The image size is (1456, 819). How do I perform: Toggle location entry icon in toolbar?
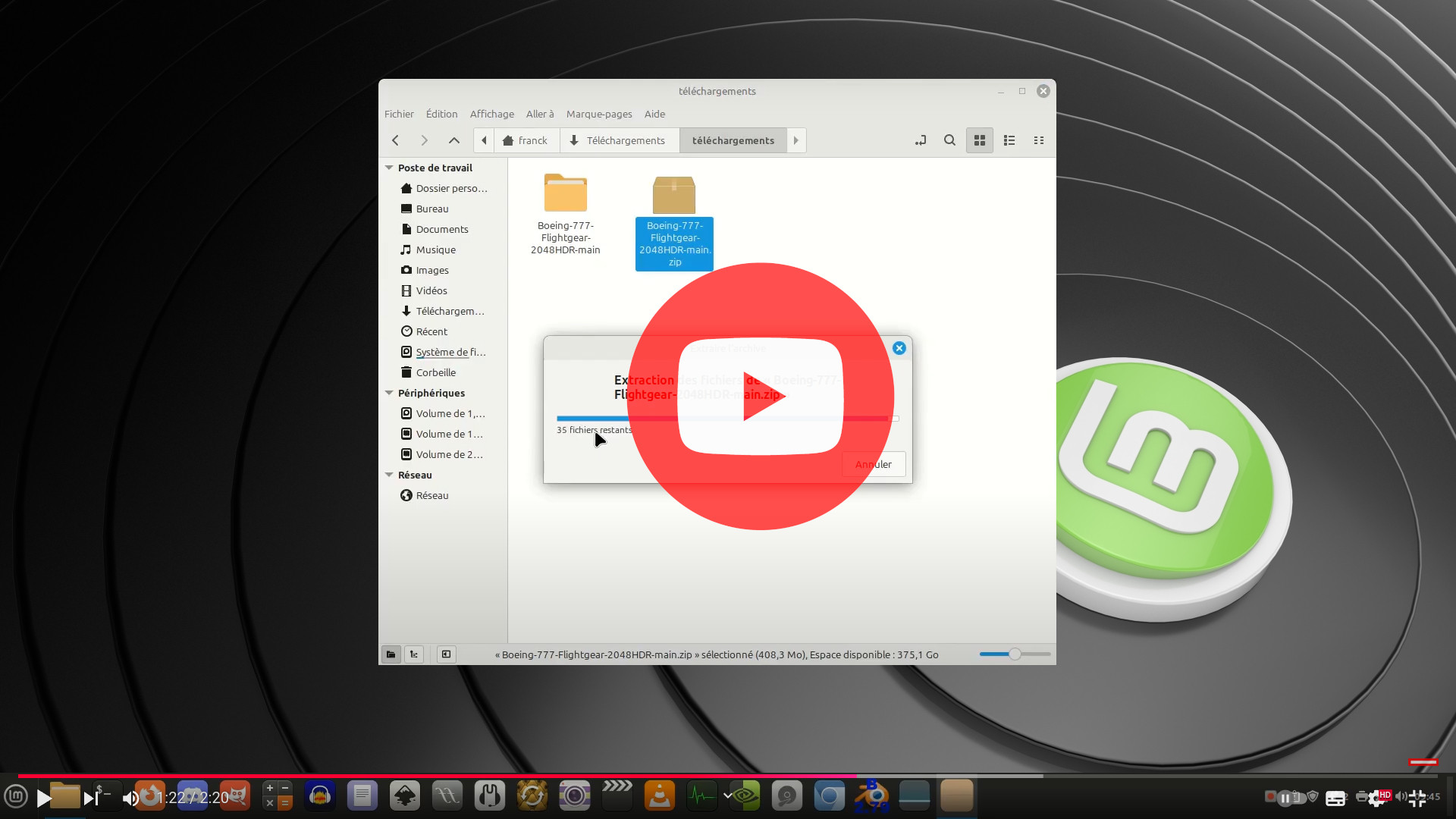tap(921, 140)
